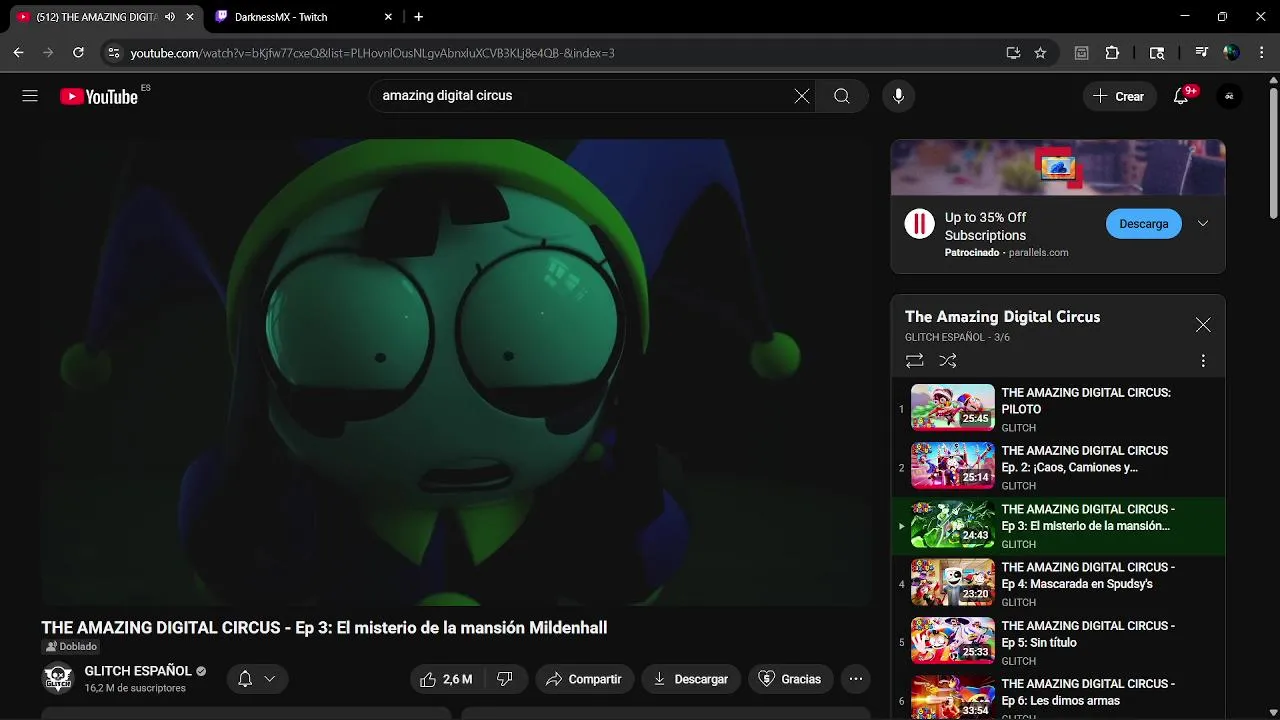Click the Compartir share button
The height and width of the screenshot is (720, 1280).
point(584,679)
